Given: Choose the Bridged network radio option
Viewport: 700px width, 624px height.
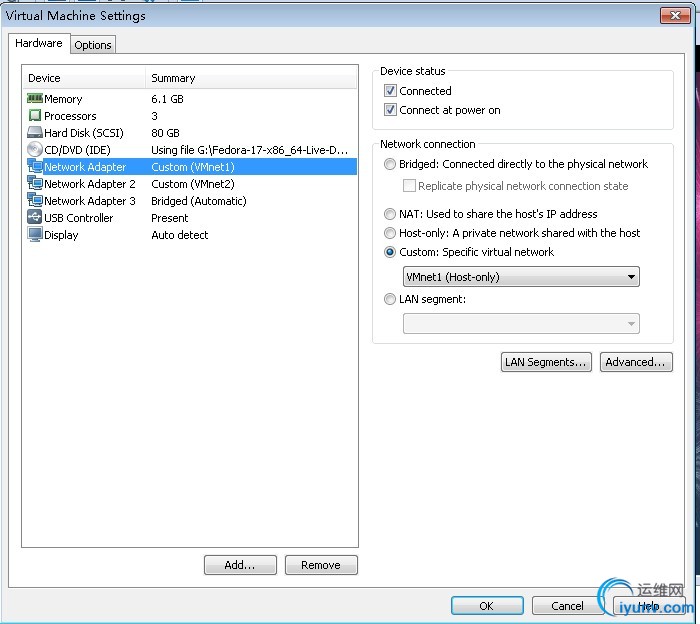Looking at the screenshot, I should click(x=390, y=164).
